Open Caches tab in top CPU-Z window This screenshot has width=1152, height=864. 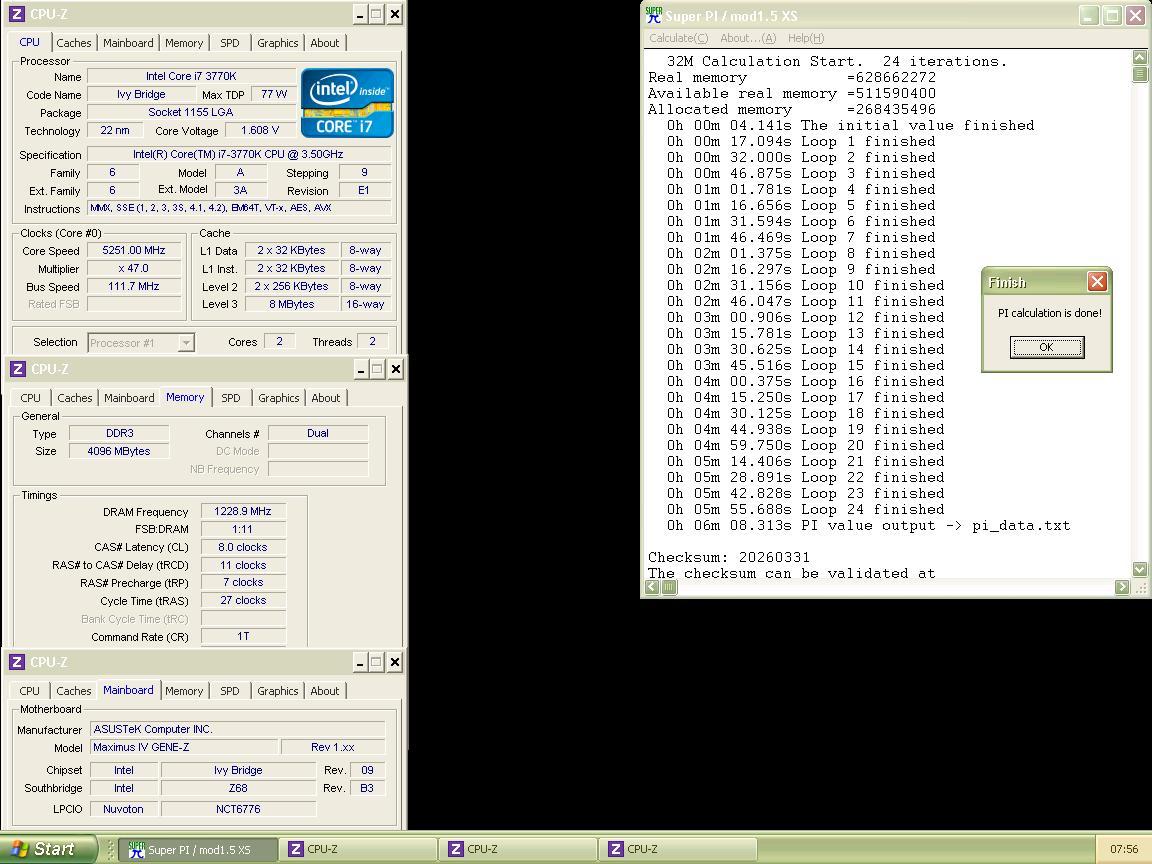[73, 43]
